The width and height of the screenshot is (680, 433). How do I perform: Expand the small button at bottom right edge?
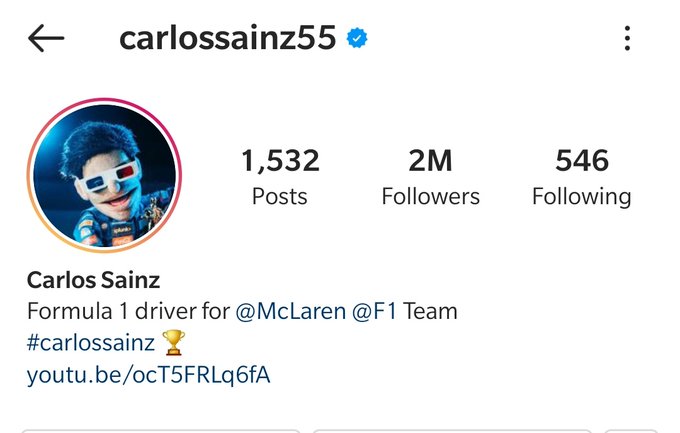[631, 431]
